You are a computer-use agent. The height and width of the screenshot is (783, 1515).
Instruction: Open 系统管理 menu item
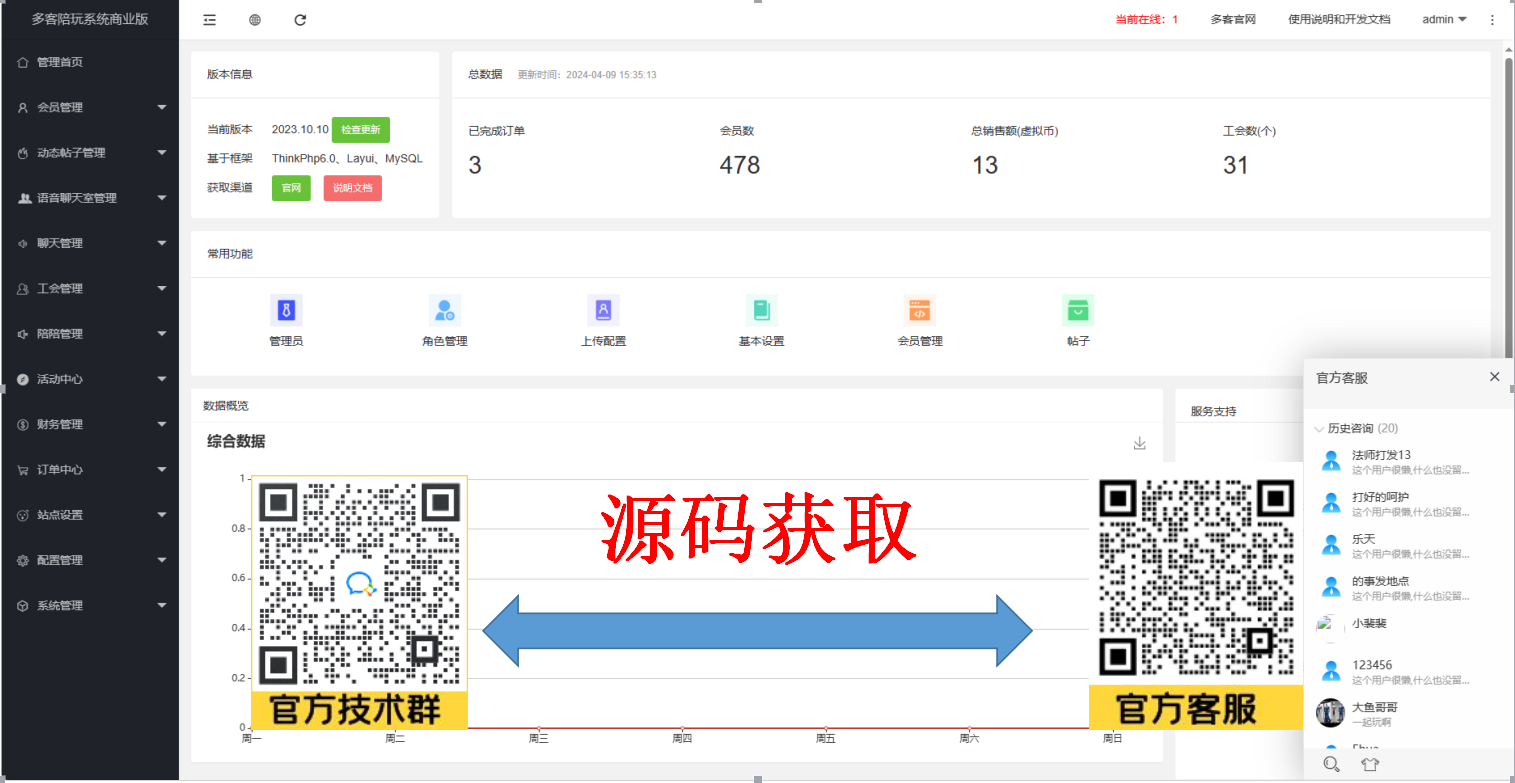coord(90,605)
